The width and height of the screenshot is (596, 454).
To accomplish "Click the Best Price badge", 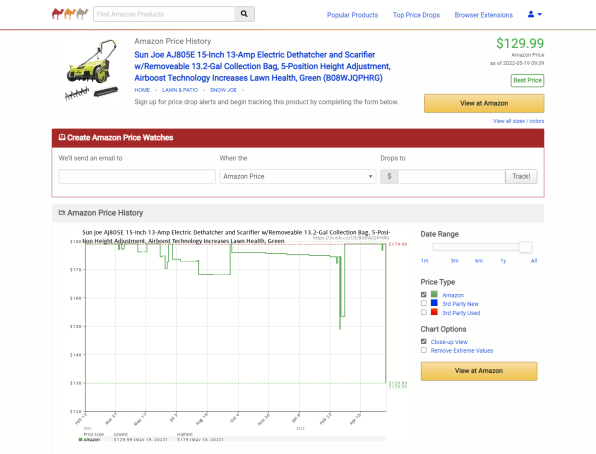I will 527,80.
